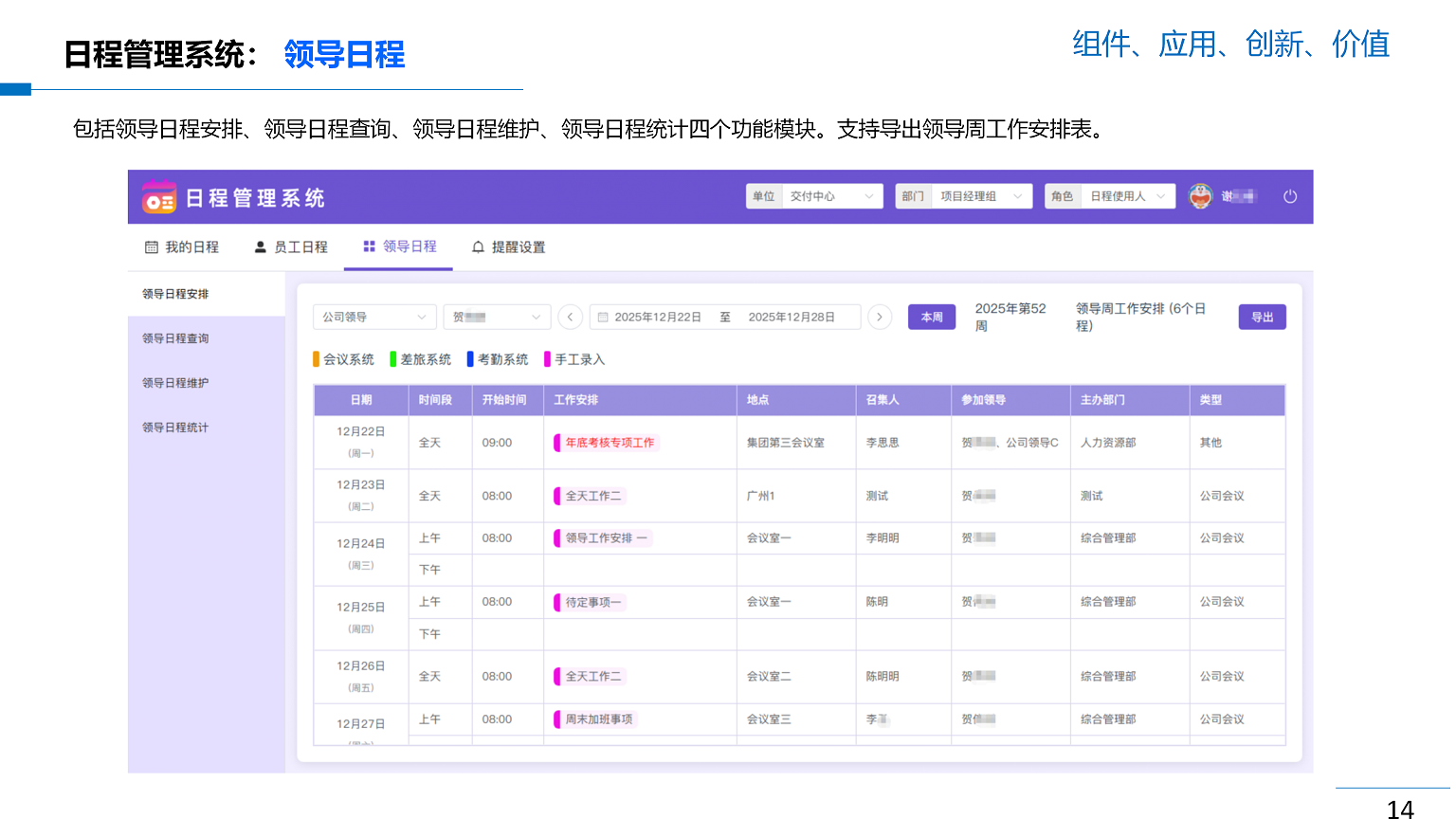Image resolution: width=1456 pixels, height=819 pixels.
Task: Click the power logout icon
Action: pos(1289,197)
